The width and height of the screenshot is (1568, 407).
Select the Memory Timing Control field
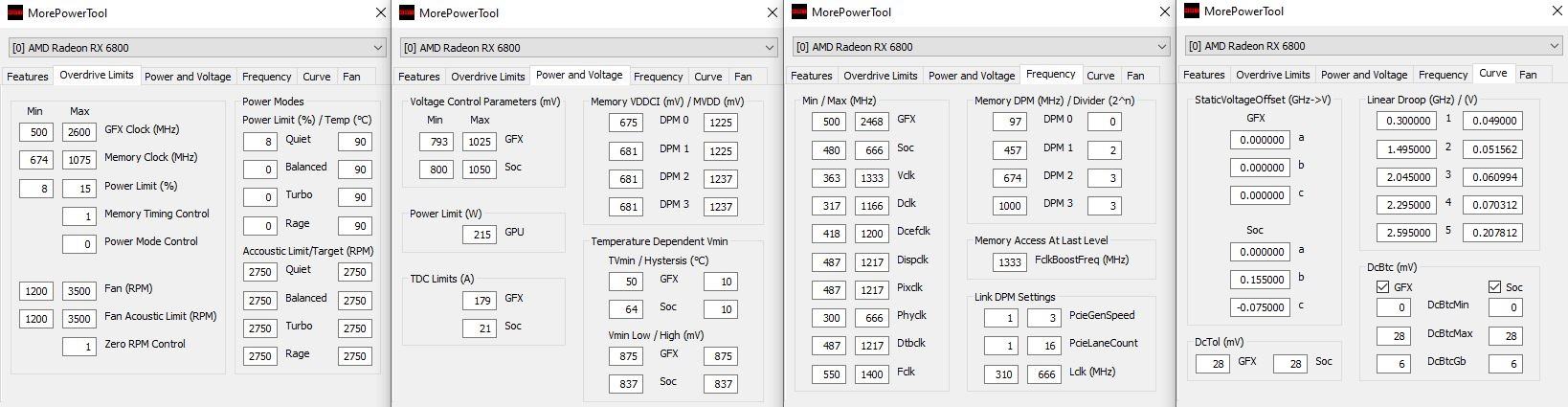[79, 216]
